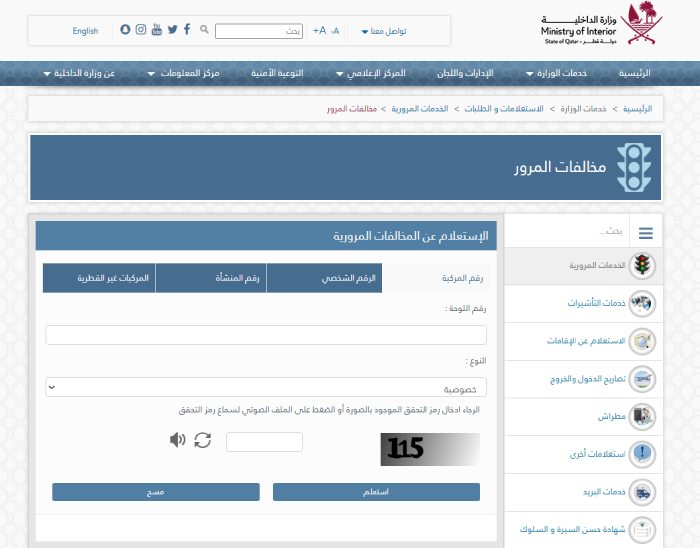Screen dimensions: 700x548
Task: Open استعلامات أخرى sidebar link
Action: [597, 454]
